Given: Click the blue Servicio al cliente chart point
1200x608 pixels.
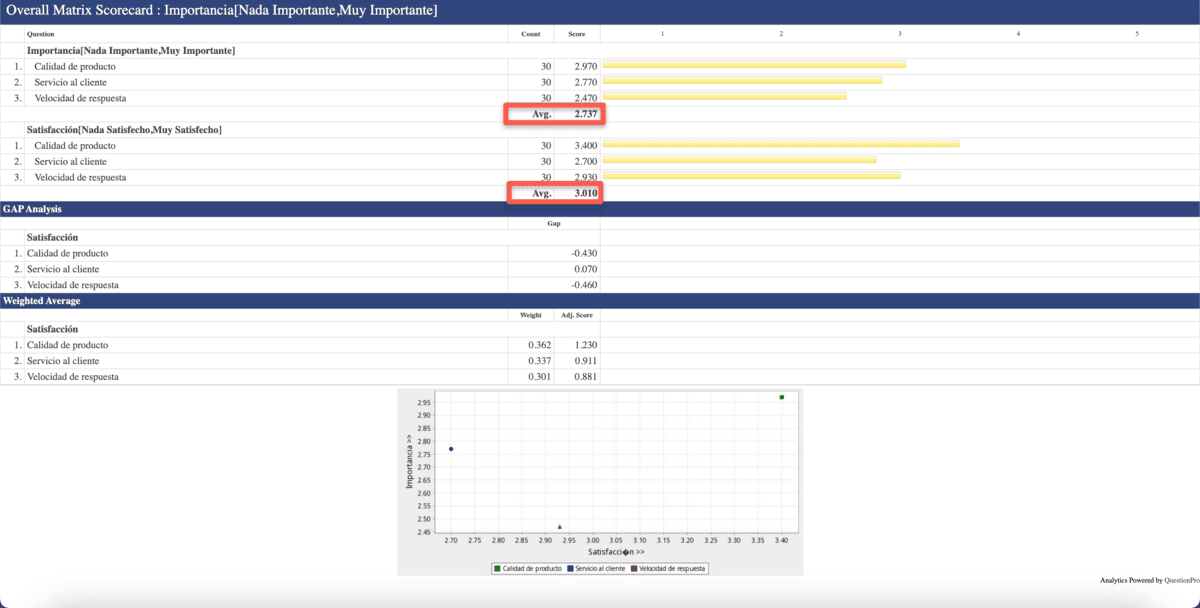Looking at the screenshot, I should (x=451, y=449).
